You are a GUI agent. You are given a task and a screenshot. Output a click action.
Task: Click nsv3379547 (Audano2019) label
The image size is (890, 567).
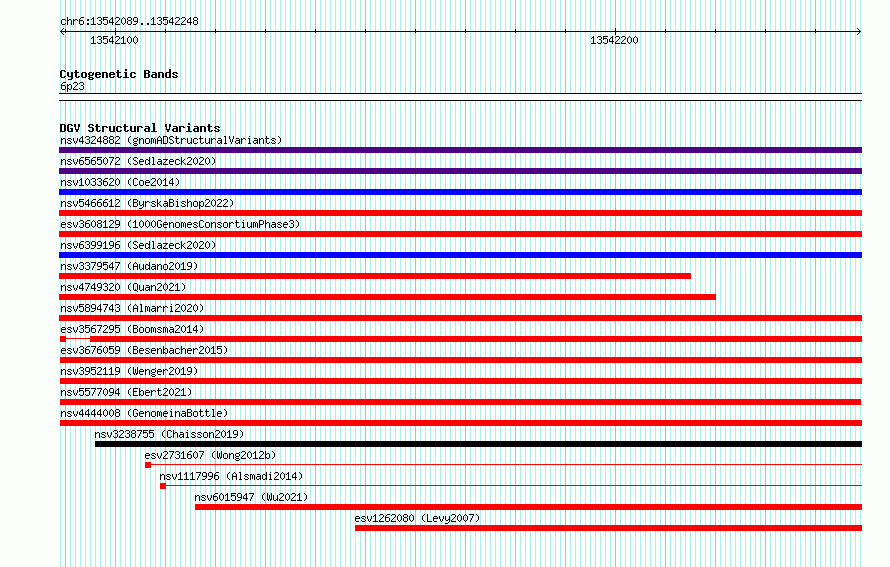[129, 266]
